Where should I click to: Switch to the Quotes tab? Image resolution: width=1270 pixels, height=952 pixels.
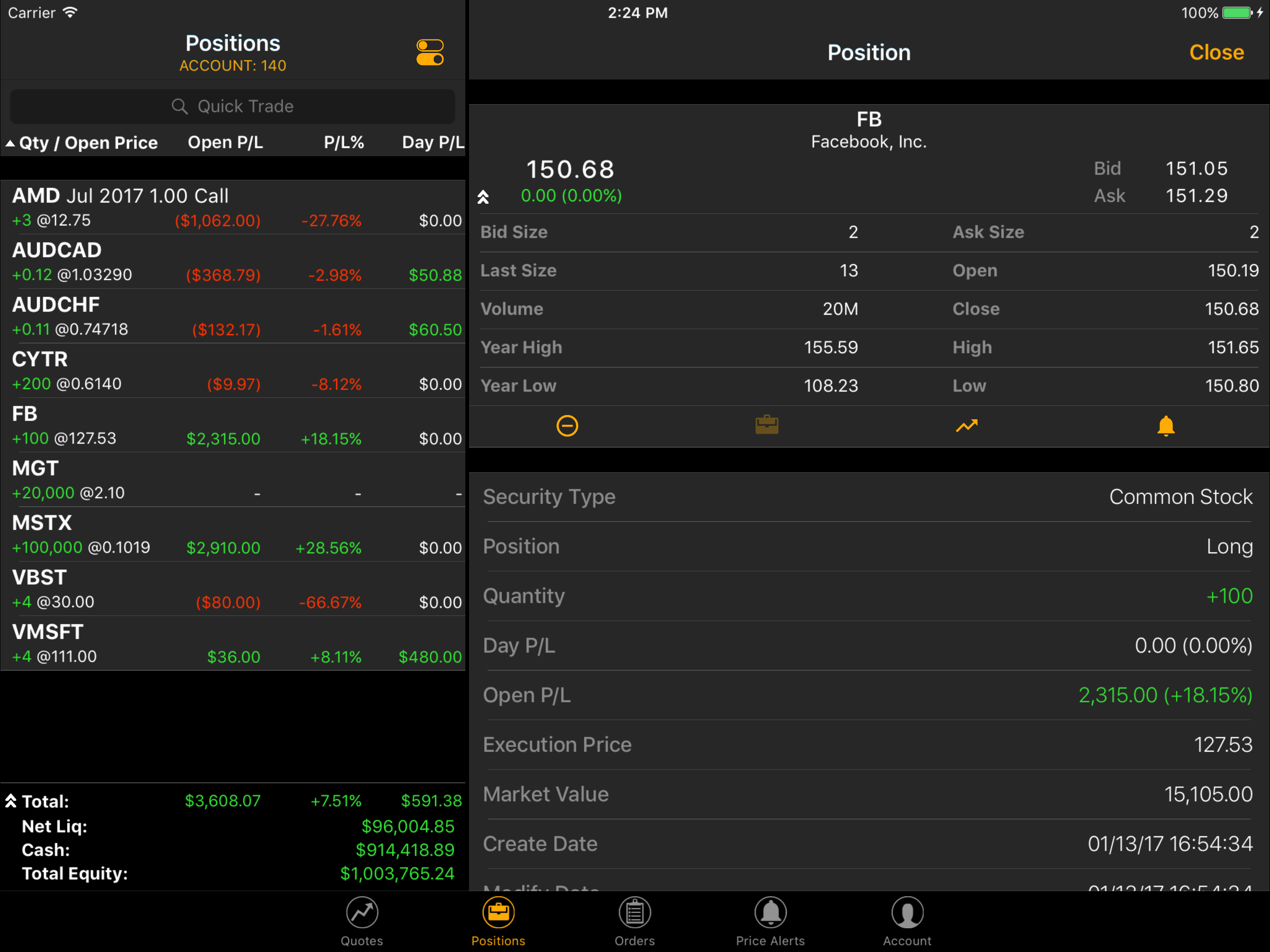click(362, 922)
